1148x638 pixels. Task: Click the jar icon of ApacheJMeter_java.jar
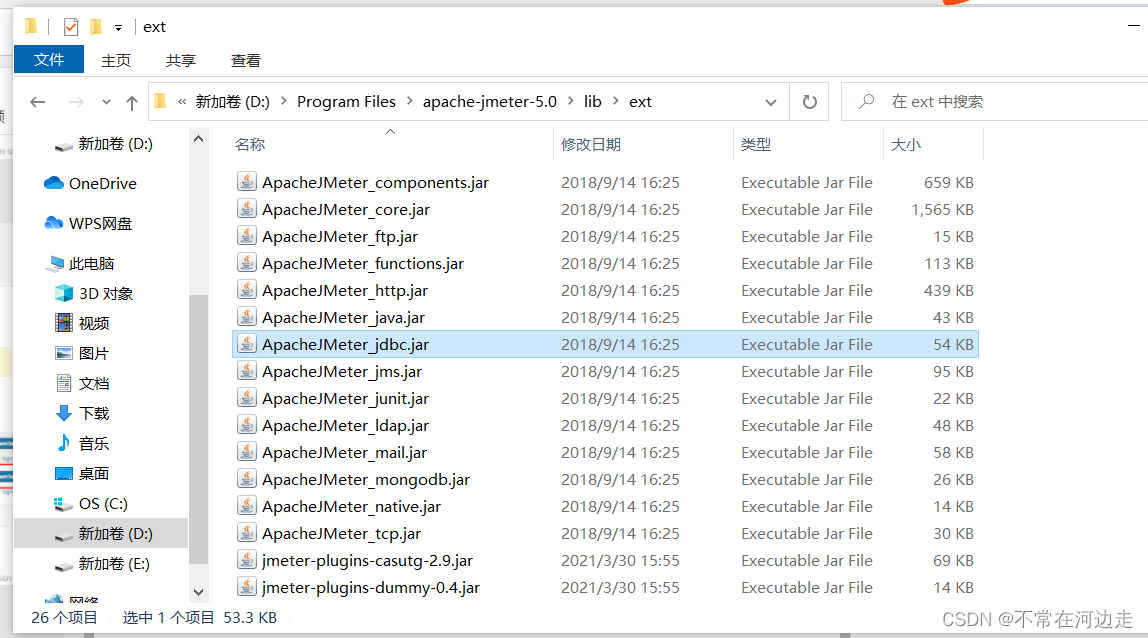247,317
